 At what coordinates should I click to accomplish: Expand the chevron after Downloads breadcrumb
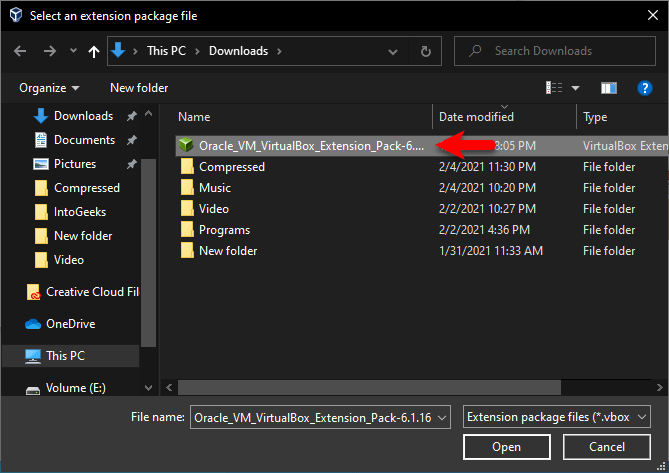pyautogui.click(x=279, y=51)
